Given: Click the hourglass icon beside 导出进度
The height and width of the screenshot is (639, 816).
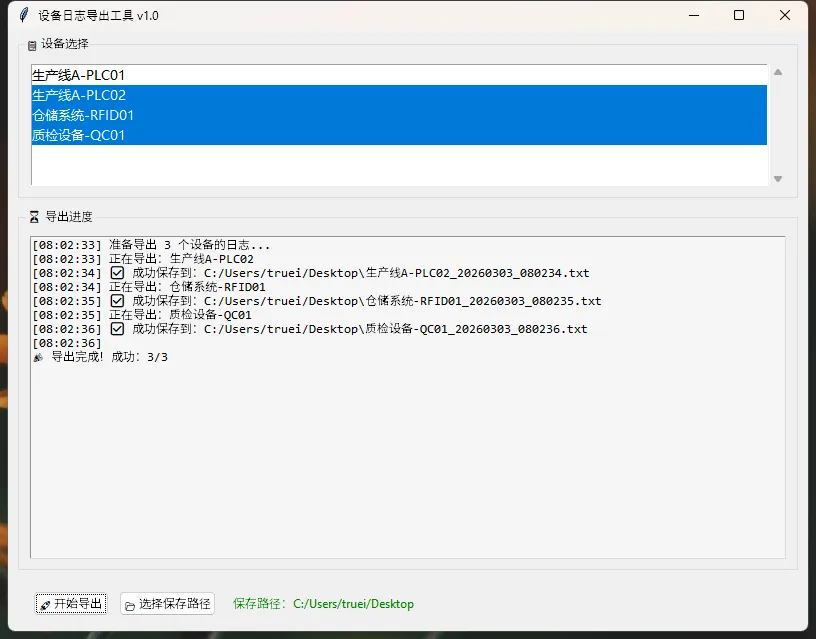Looking at the screenshot, I should pyautogui.click(x=34, y=217).
